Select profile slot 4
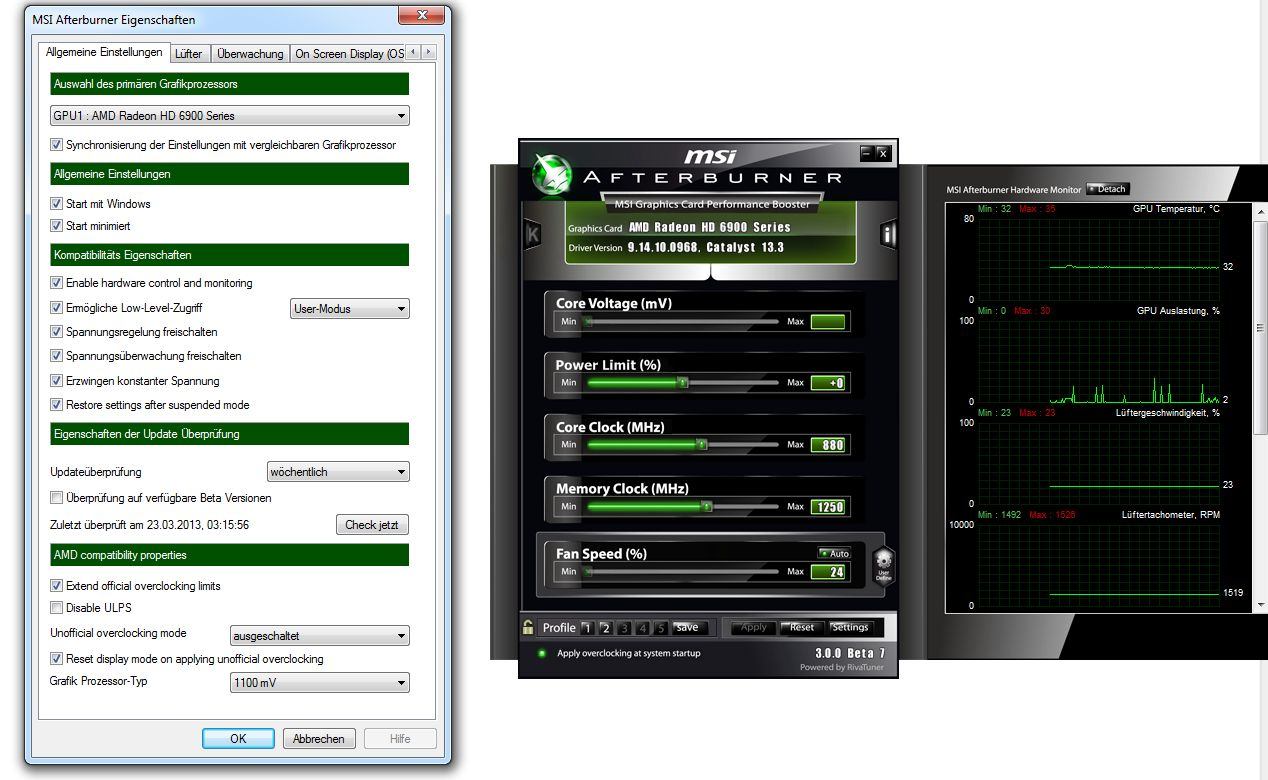The image size is (1268, 780). (642, 628)
